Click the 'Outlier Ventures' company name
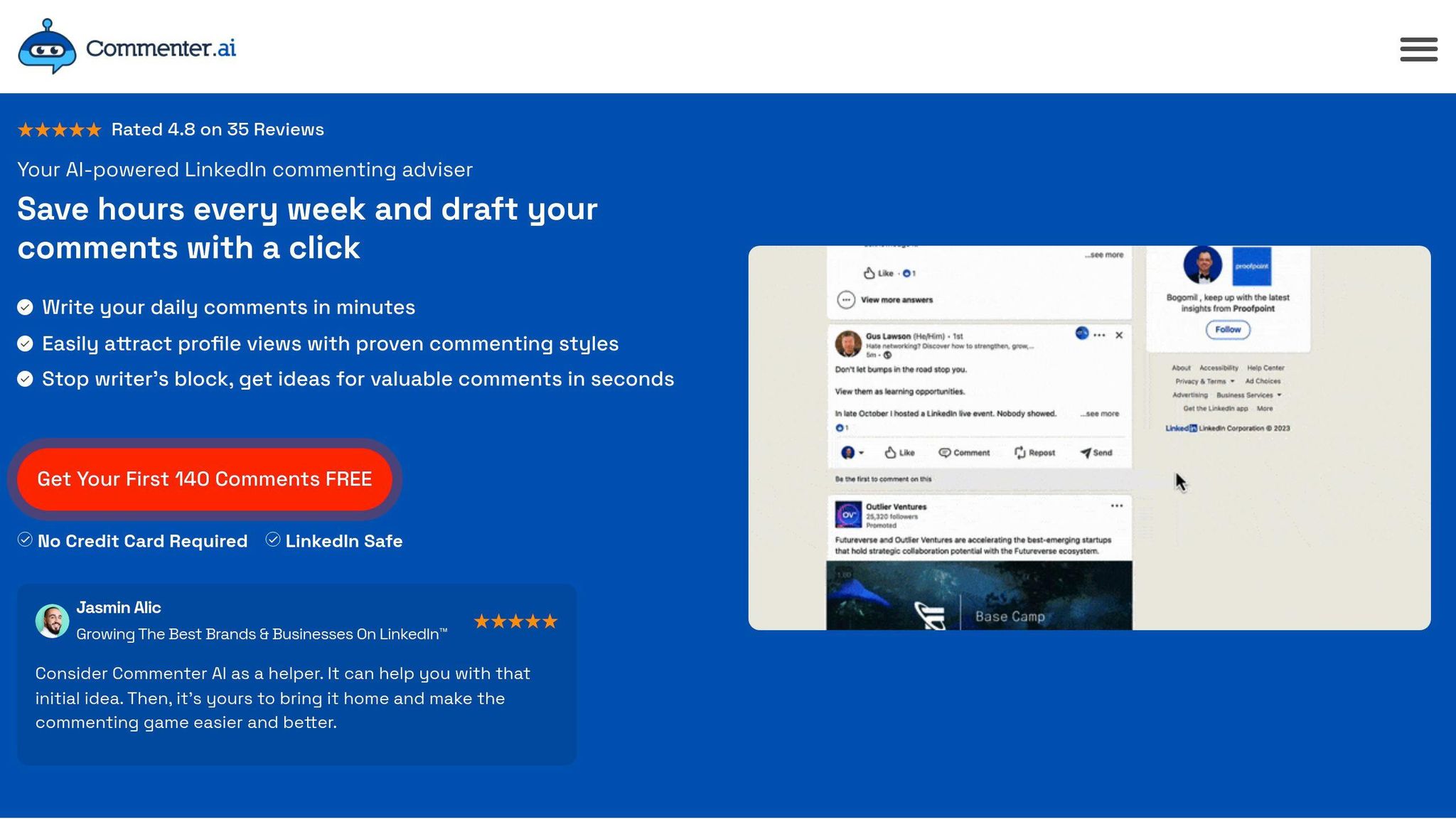1456x819 pixels. [896, 507]
